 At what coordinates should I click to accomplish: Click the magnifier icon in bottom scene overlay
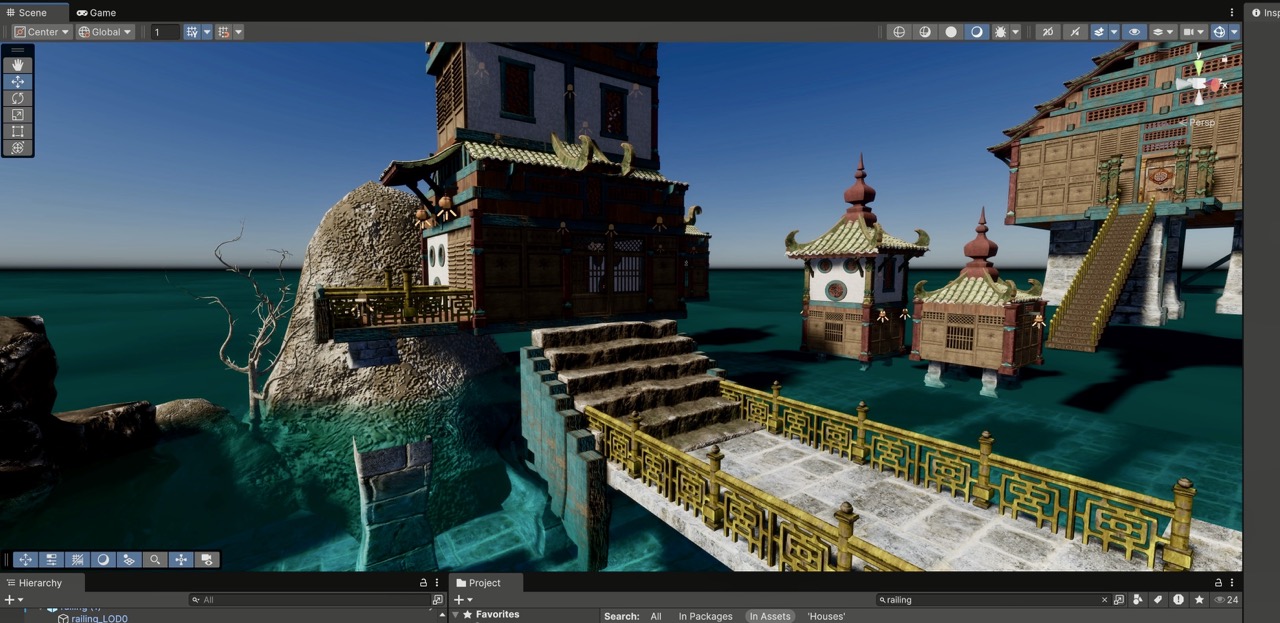(155, 560)
